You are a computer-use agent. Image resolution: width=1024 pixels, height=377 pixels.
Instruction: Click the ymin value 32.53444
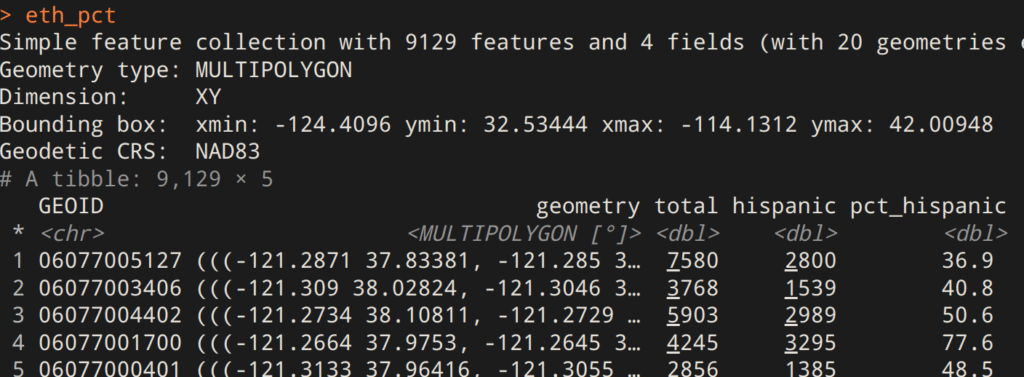[535, 124]
